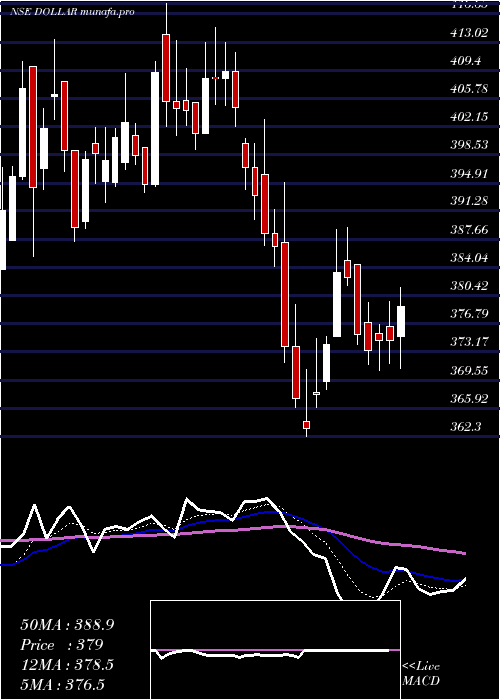Select the 402.15 price axis label
Image resolution: width=500 pixels, height=700 pixels.
(469, 117)
